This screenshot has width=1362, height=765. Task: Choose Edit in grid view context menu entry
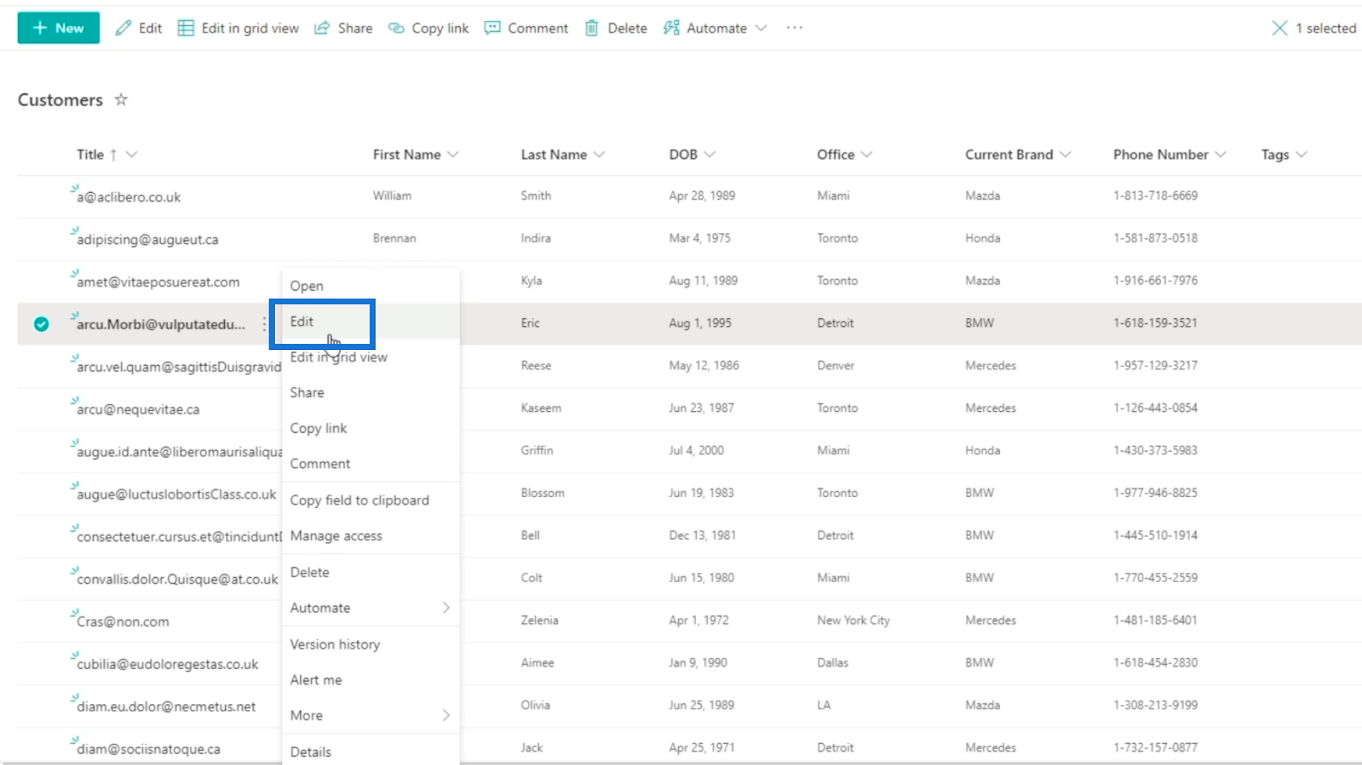[370, 357]
